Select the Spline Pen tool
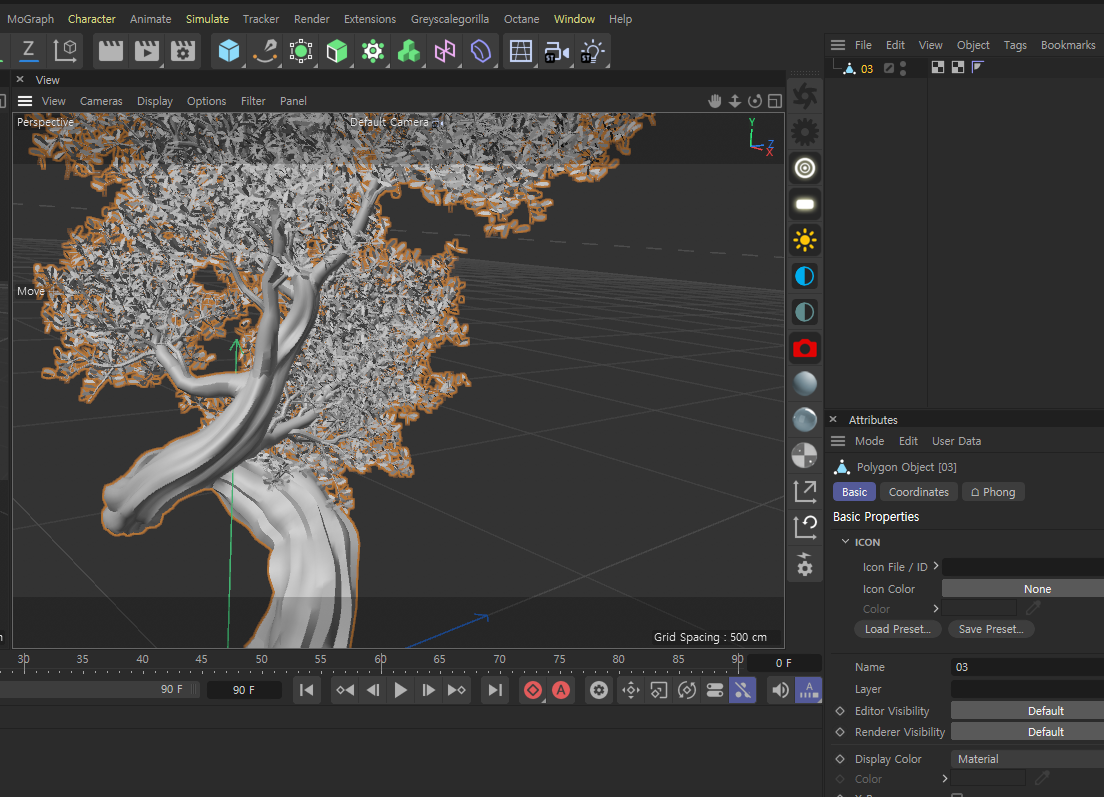 (x=265, y=51)
